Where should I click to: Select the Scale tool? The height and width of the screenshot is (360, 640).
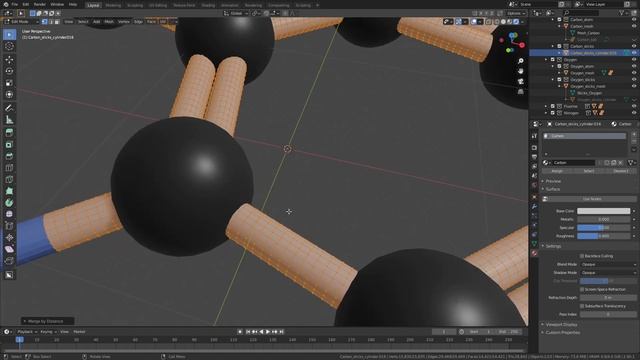[x=9, y=83]
